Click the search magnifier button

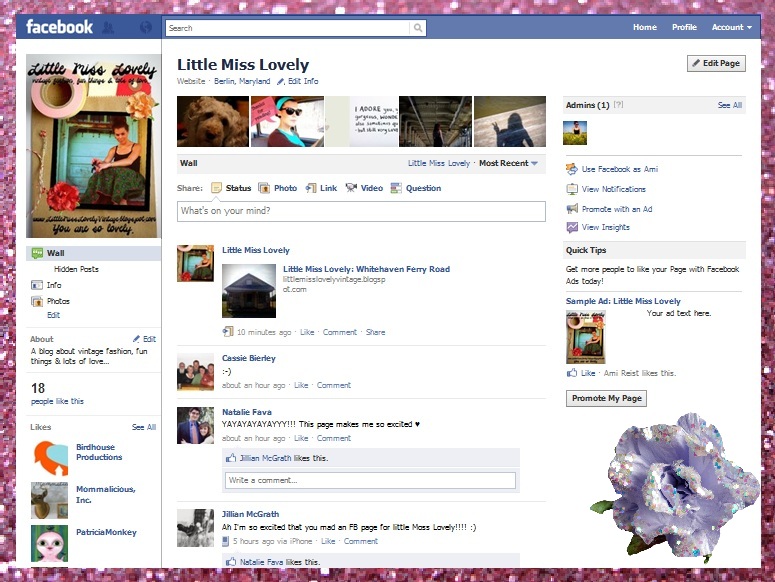[x=418, y=28]
